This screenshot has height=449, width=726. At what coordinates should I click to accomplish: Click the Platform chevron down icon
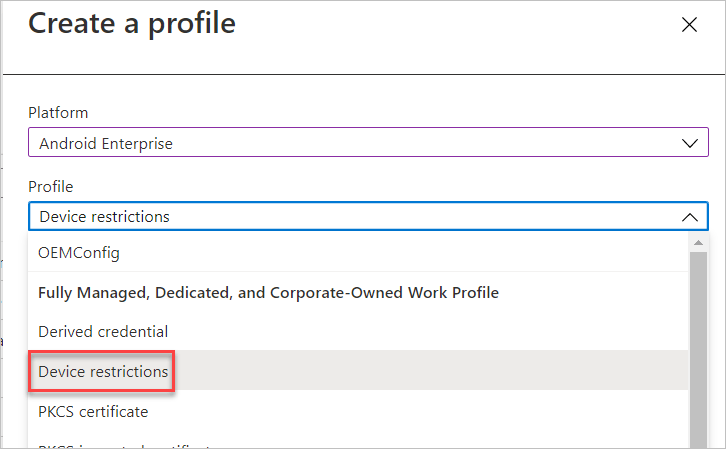(x=690, y=143)
